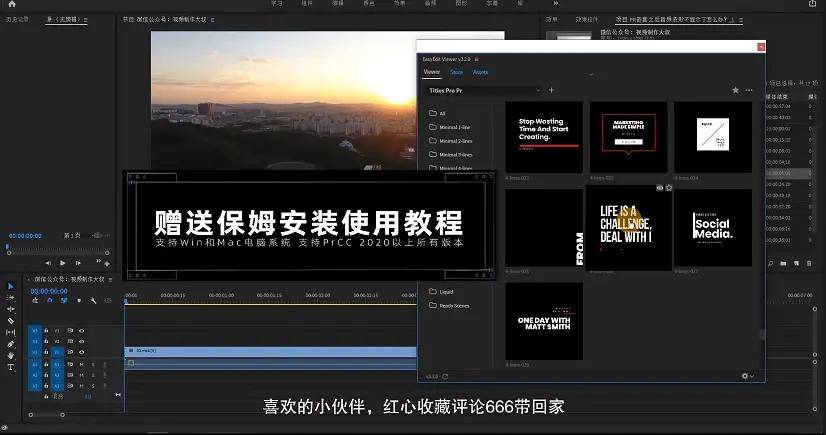Screen dimensions: 826x435
Task: Open Stop Wasting Time And Start Creating thumbnail
Action: tap(544, 137)
